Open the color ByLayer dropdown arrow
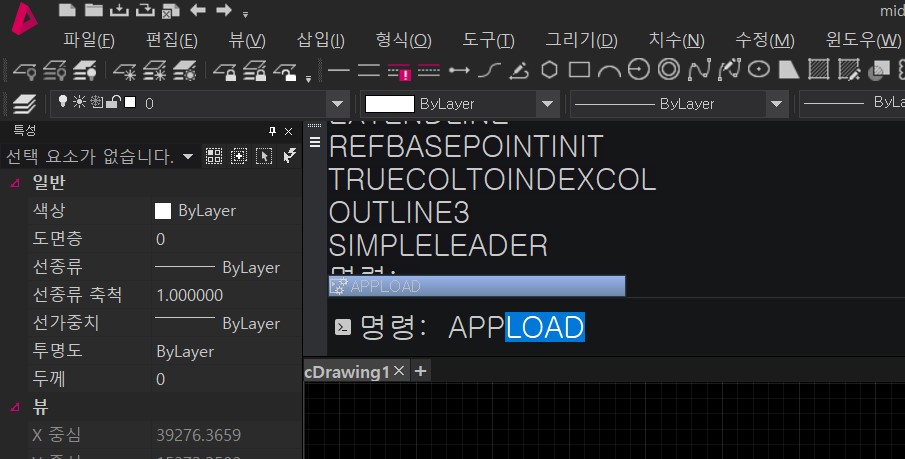905x459 pixels. [x=547, y=105]
